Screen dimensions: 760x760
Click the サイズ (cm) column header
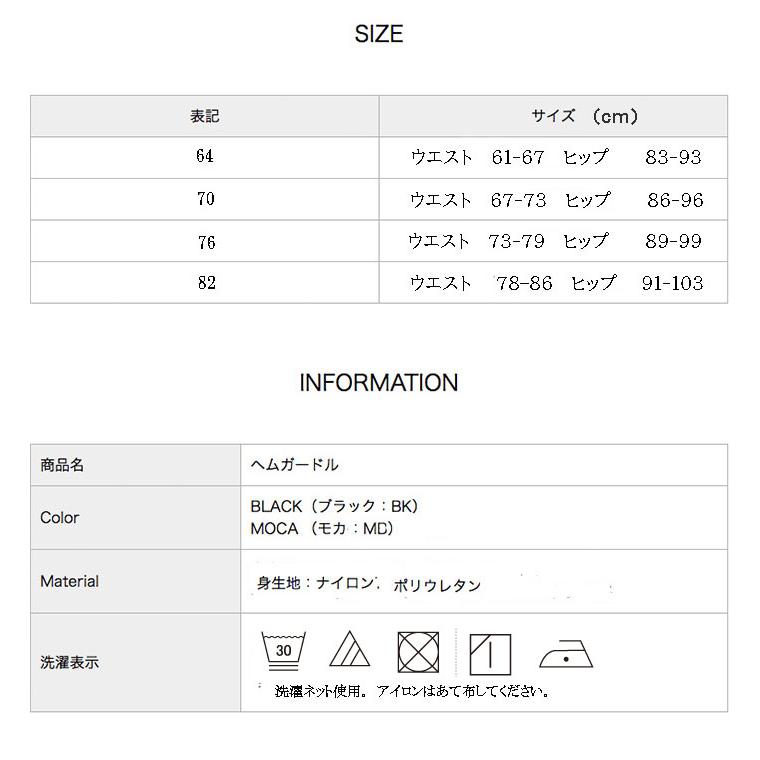tap(585, 116)
